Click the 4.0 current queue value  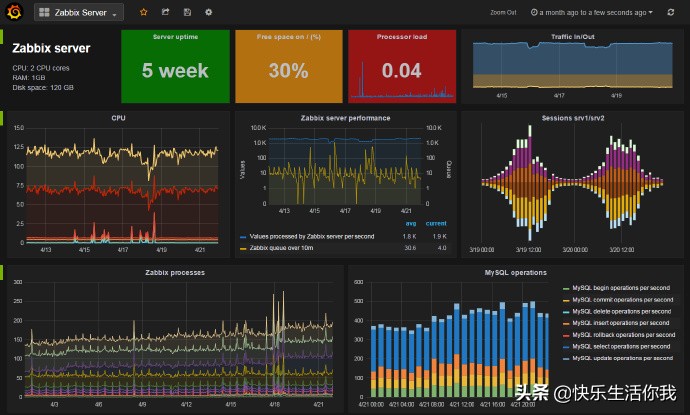(442, 248)
